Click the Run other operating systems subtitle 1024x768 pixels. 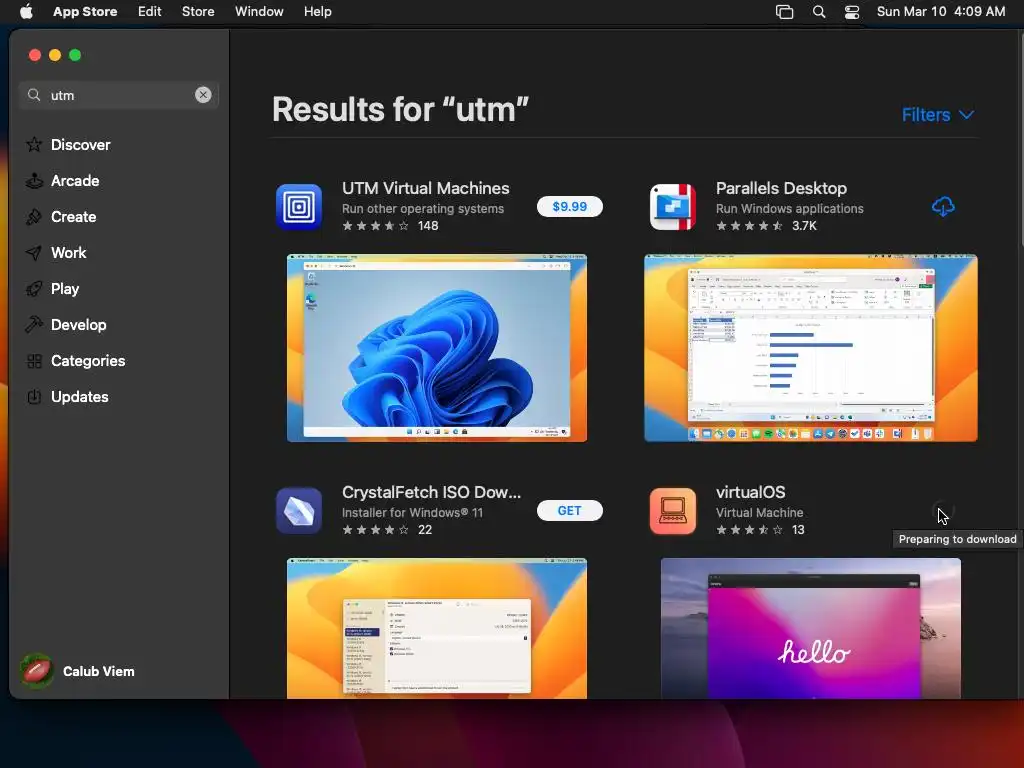tap(423, 208)
